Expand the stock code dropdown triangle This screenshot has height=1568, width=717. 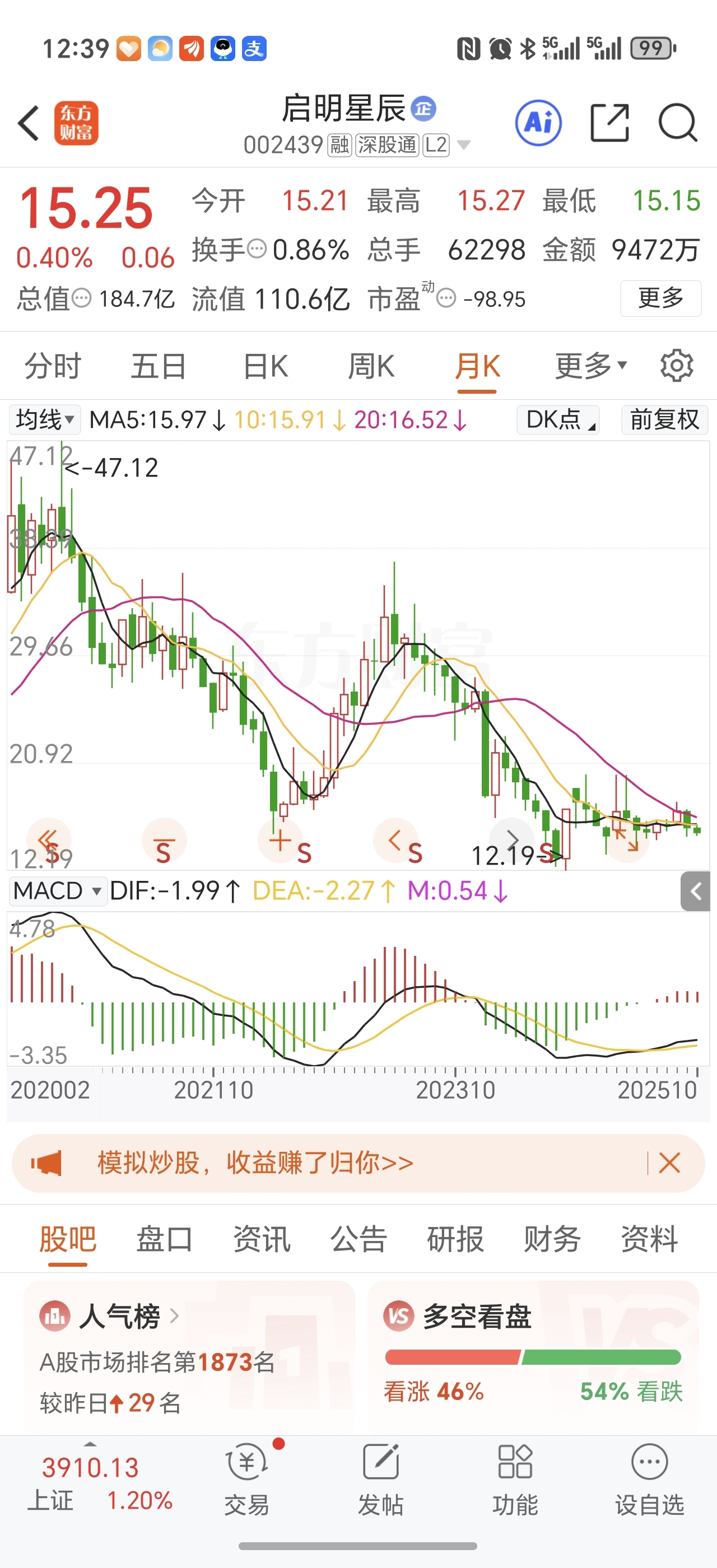tap(464, 145)
